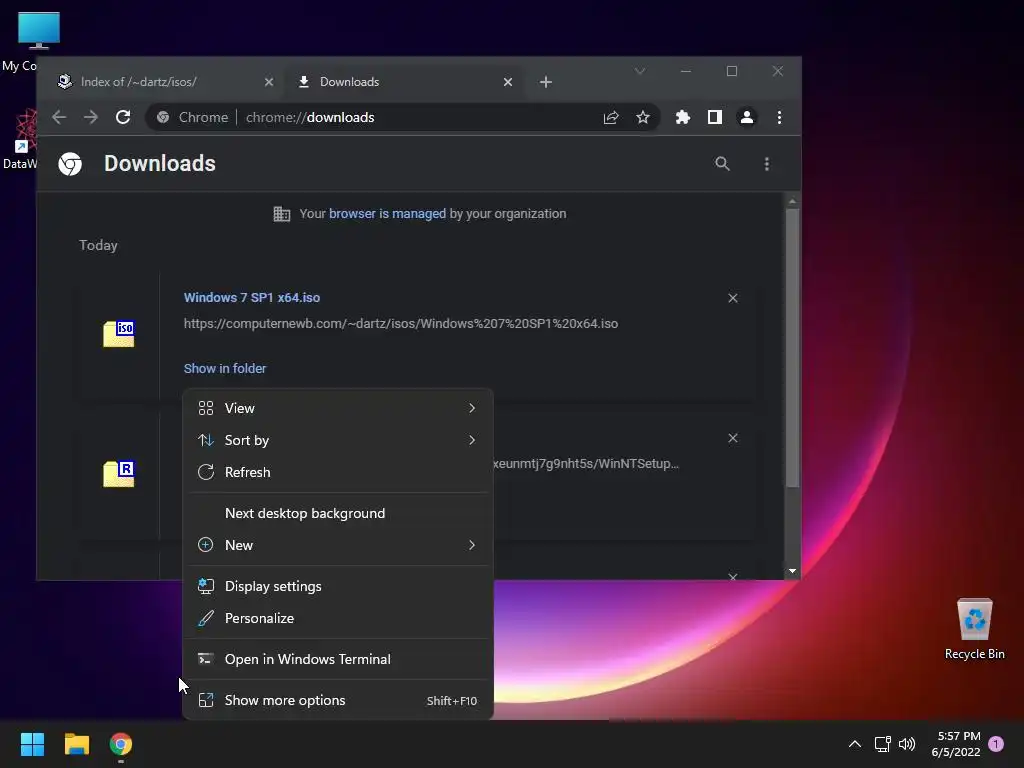The height and width of the screenshot is (768, 1024).
Task: Open network status tray icon
Action: [882, 744]
